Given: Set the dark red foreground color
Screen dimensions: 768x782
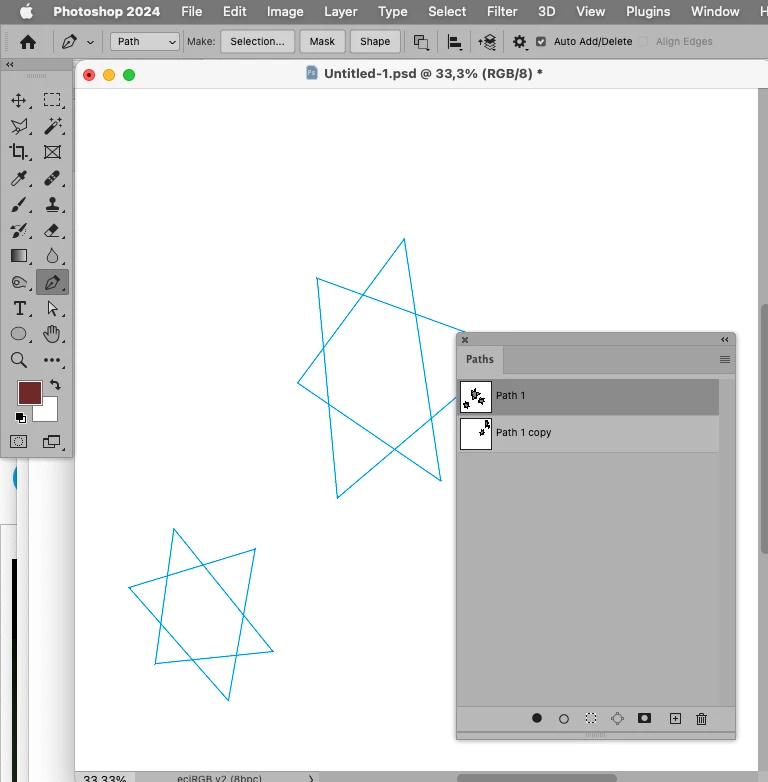Looking at the screenshot, I should point(29,392).
